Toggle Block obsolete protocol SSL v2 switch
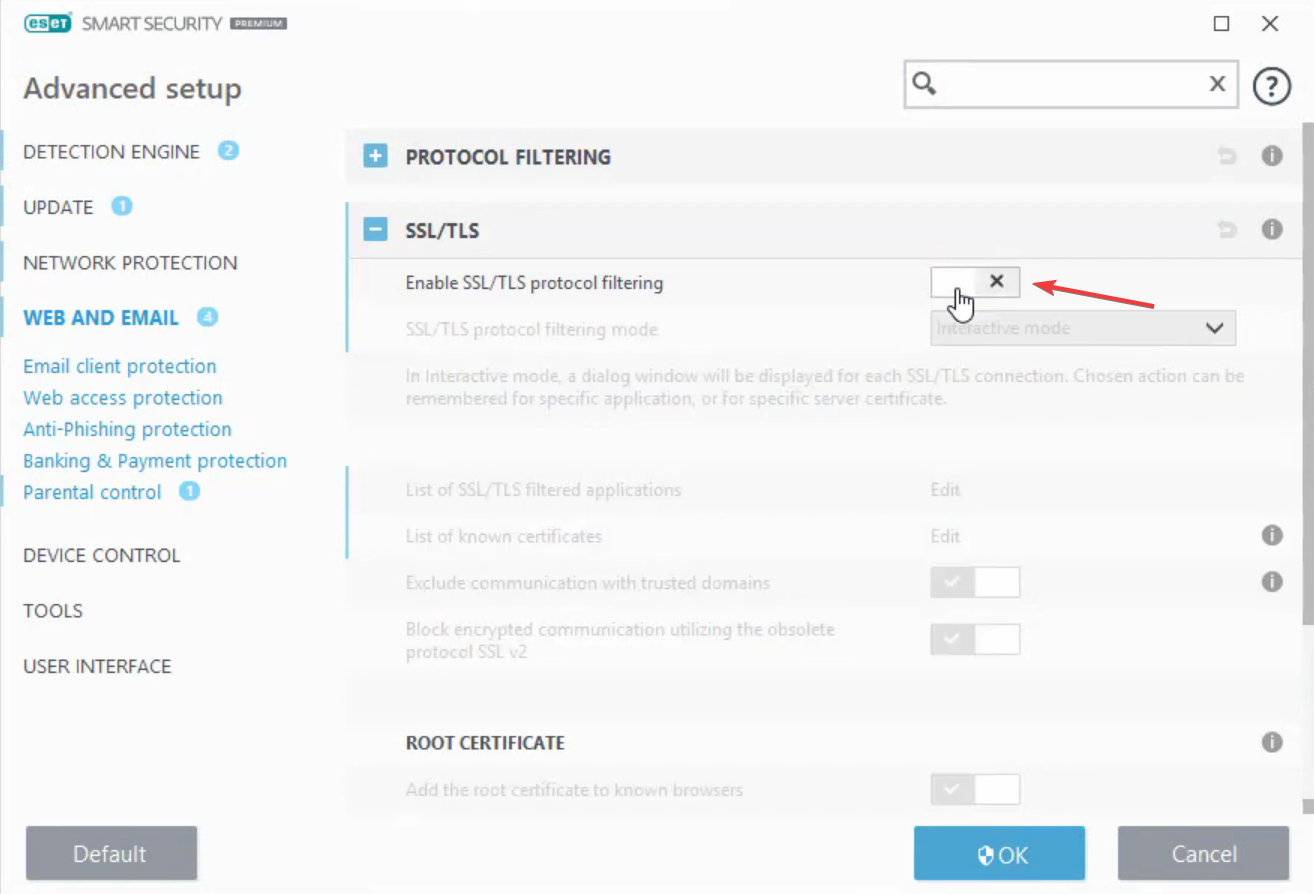 point(975,639)
